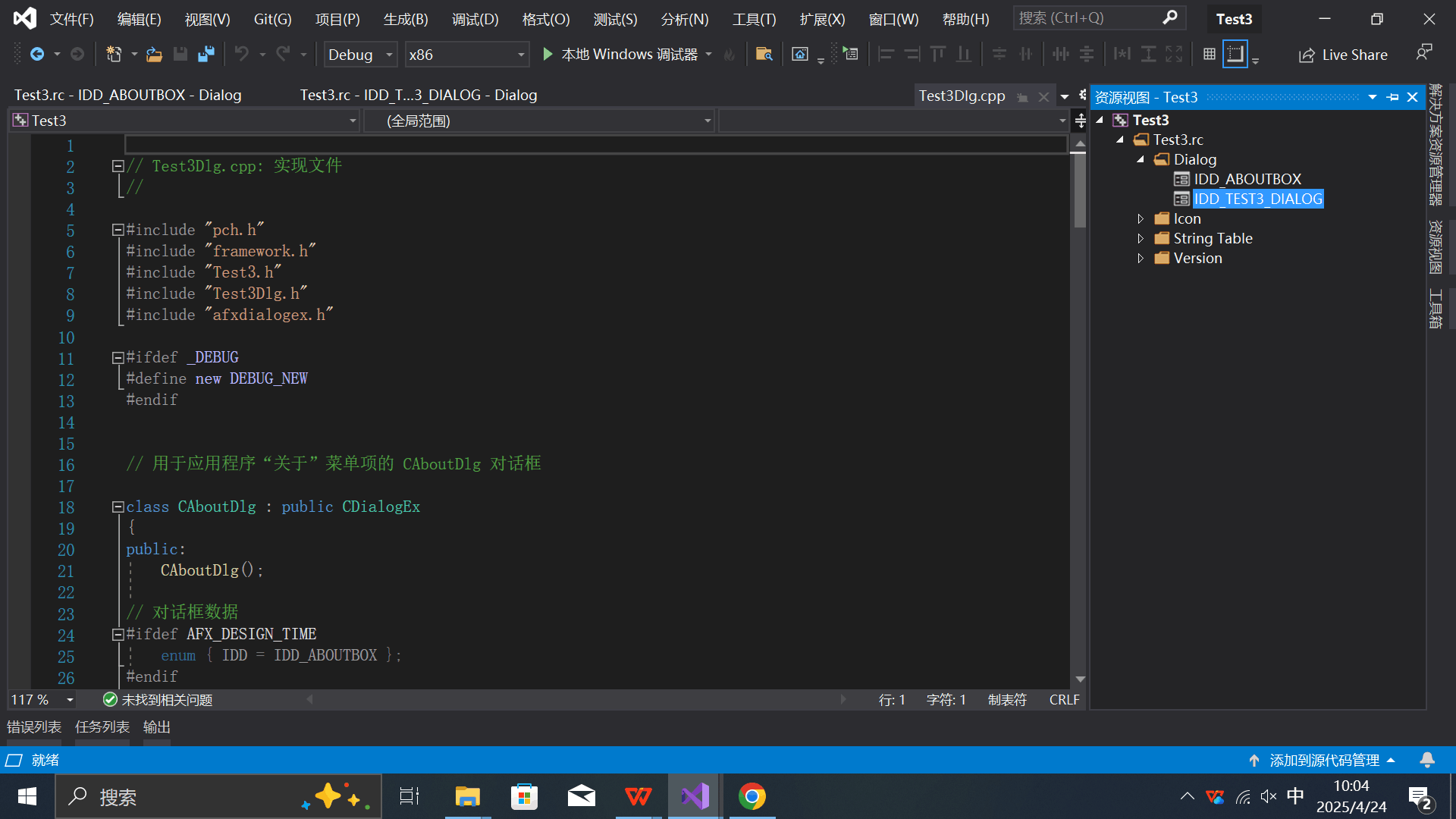Viewport: 1456px width, 819px height.
Task: Click the notification bell in status bar
Action: pos(1426,760)
